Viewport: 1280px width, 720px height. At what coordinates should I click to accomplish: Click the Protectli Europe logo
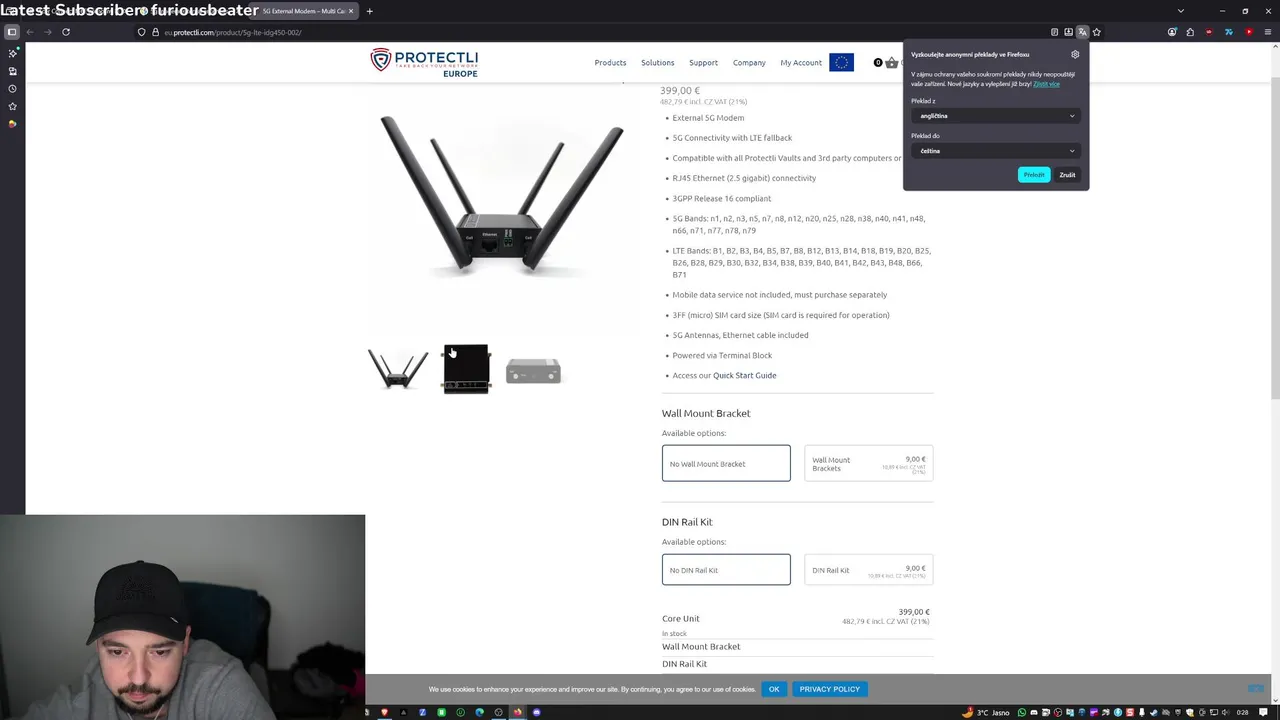[424, 62]
